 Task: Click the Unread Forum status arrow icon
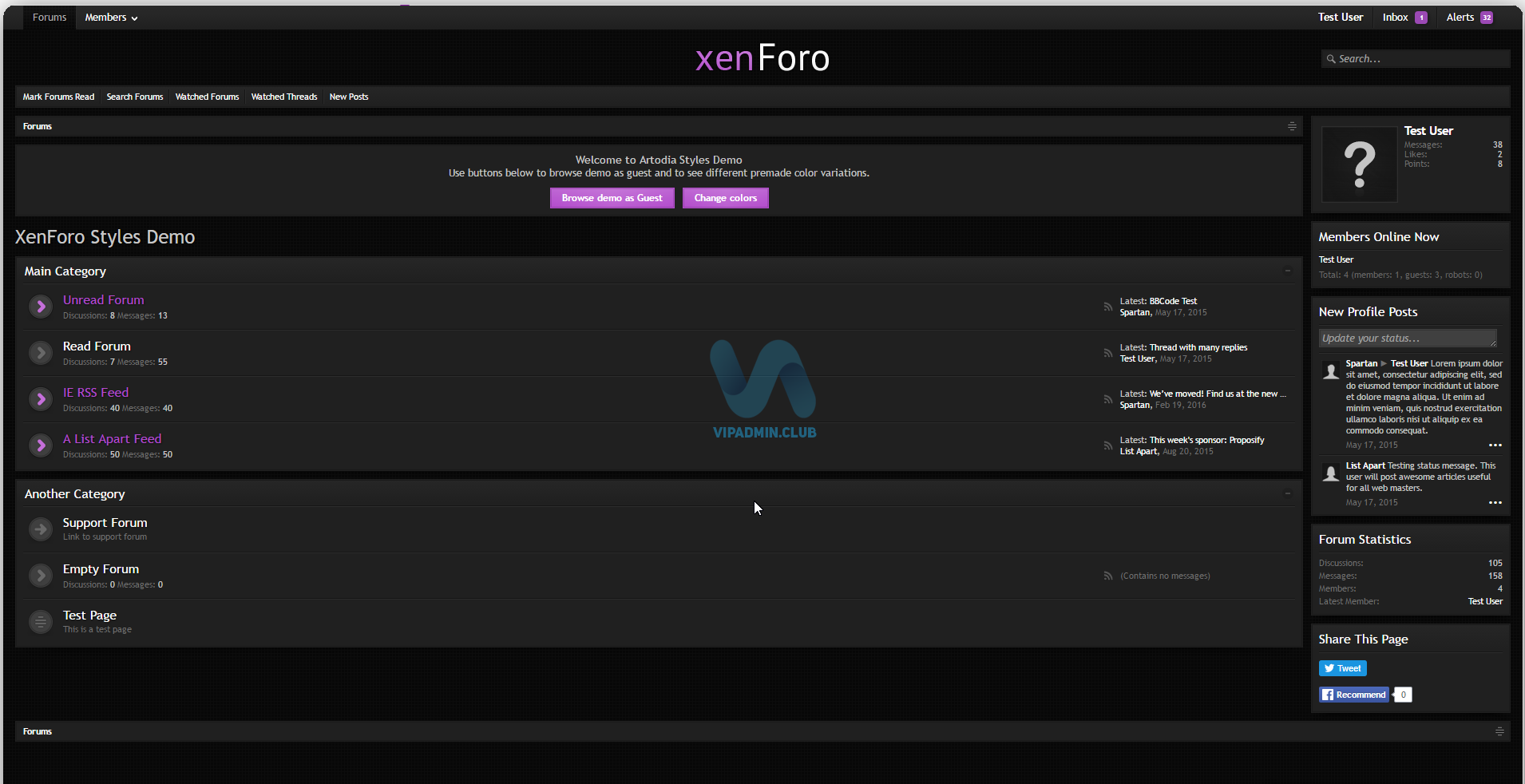point(41,307)
